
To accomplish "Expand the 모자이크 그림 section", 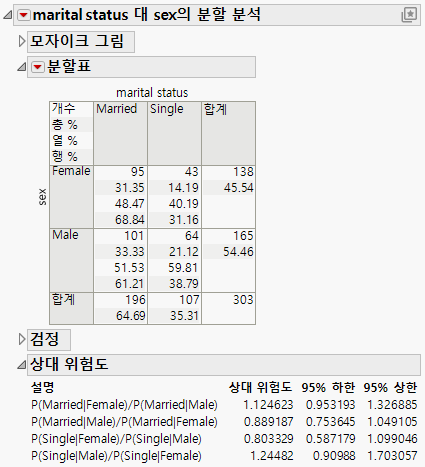I will pyautogui.click(x=22, y=41).
